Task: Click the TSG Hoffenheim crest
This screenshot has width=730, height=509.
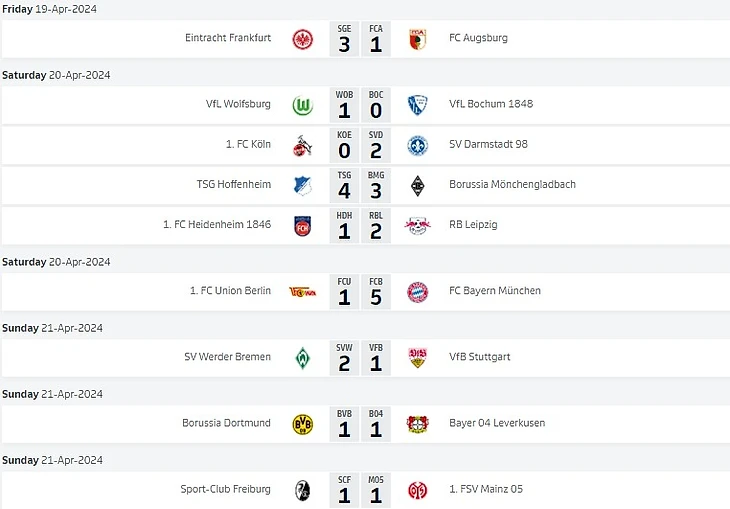Action: point(302,185)
